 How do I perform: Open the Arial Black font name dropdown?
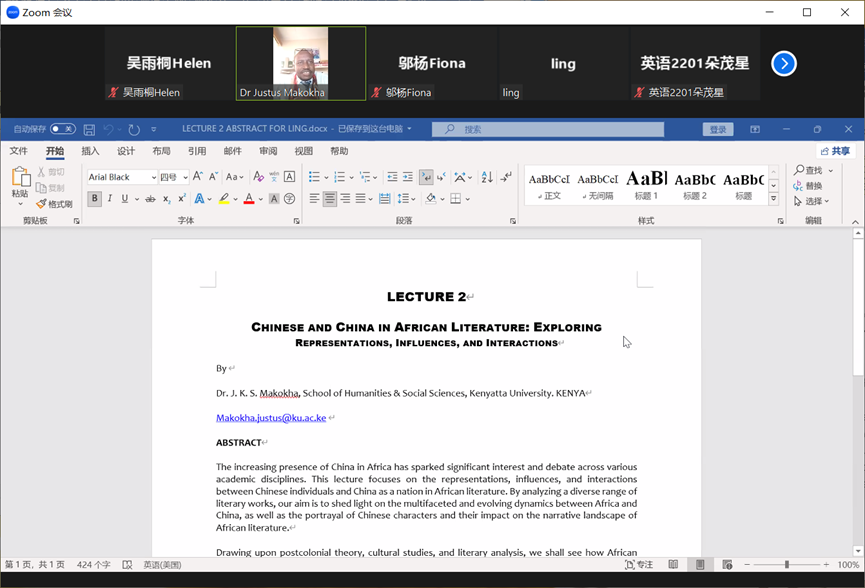coord(153,178)
